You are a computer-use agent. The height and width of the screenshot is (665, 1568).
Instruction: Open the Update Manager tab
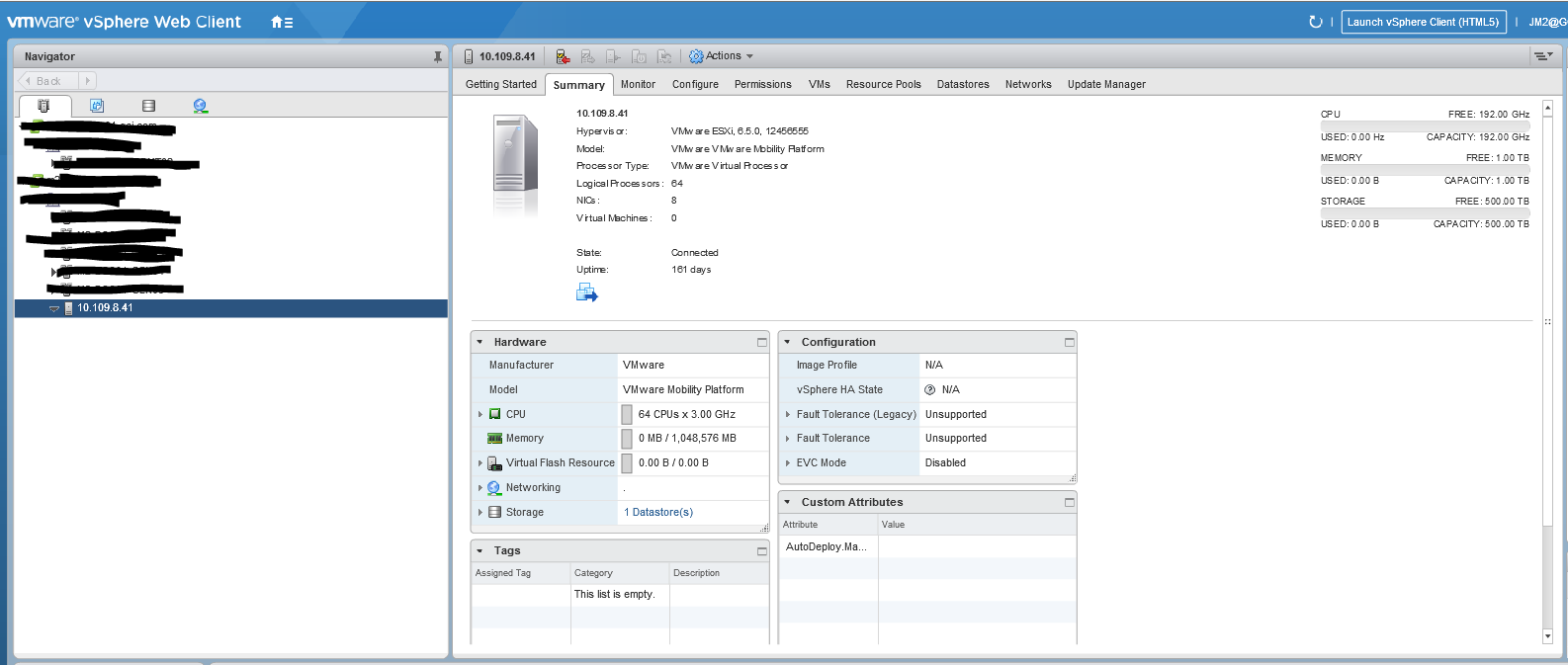pyautogui.click(x=1106, y=84)
